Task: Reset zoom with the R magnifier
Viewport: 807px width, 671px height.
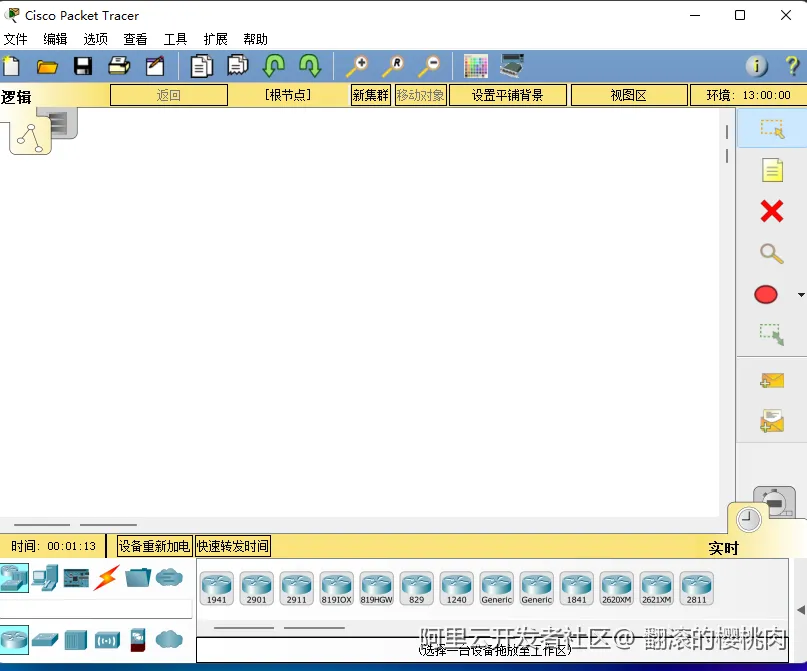Action: pos(393,66)
